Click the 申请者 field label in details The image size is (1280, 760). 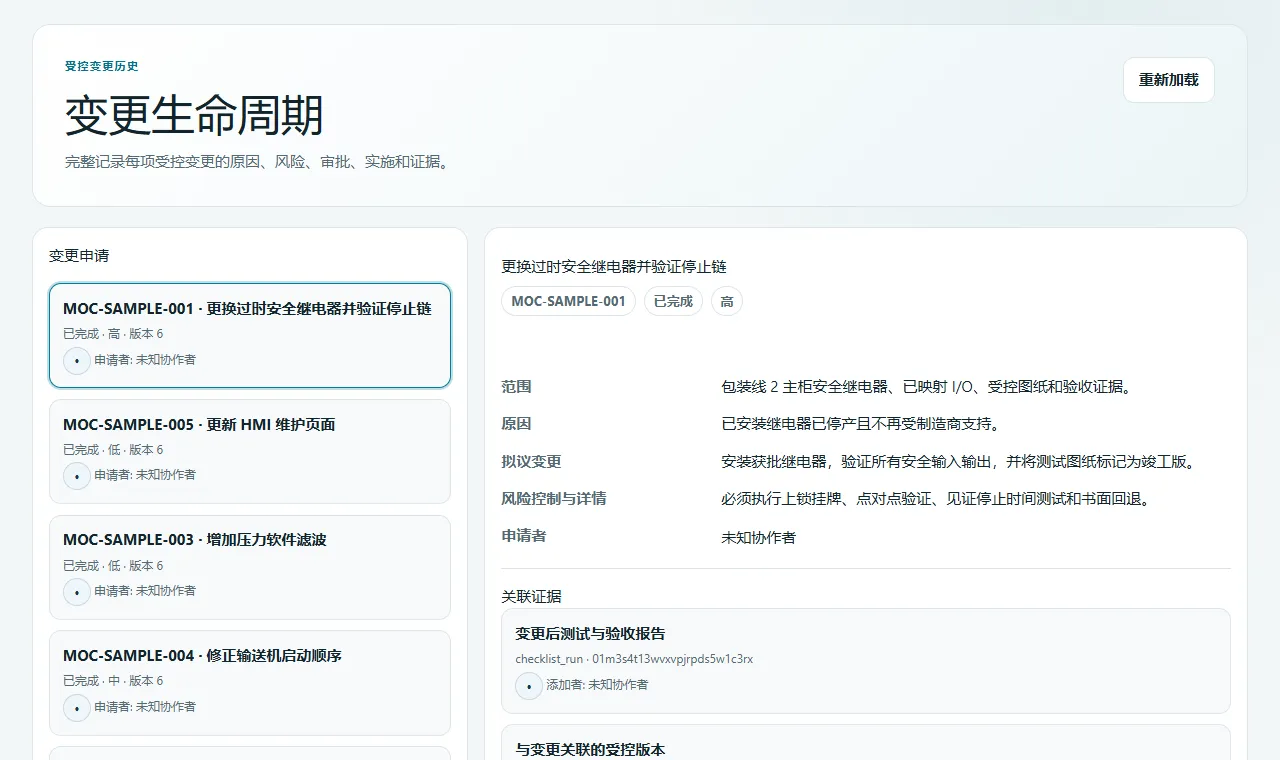pos(524,536)
